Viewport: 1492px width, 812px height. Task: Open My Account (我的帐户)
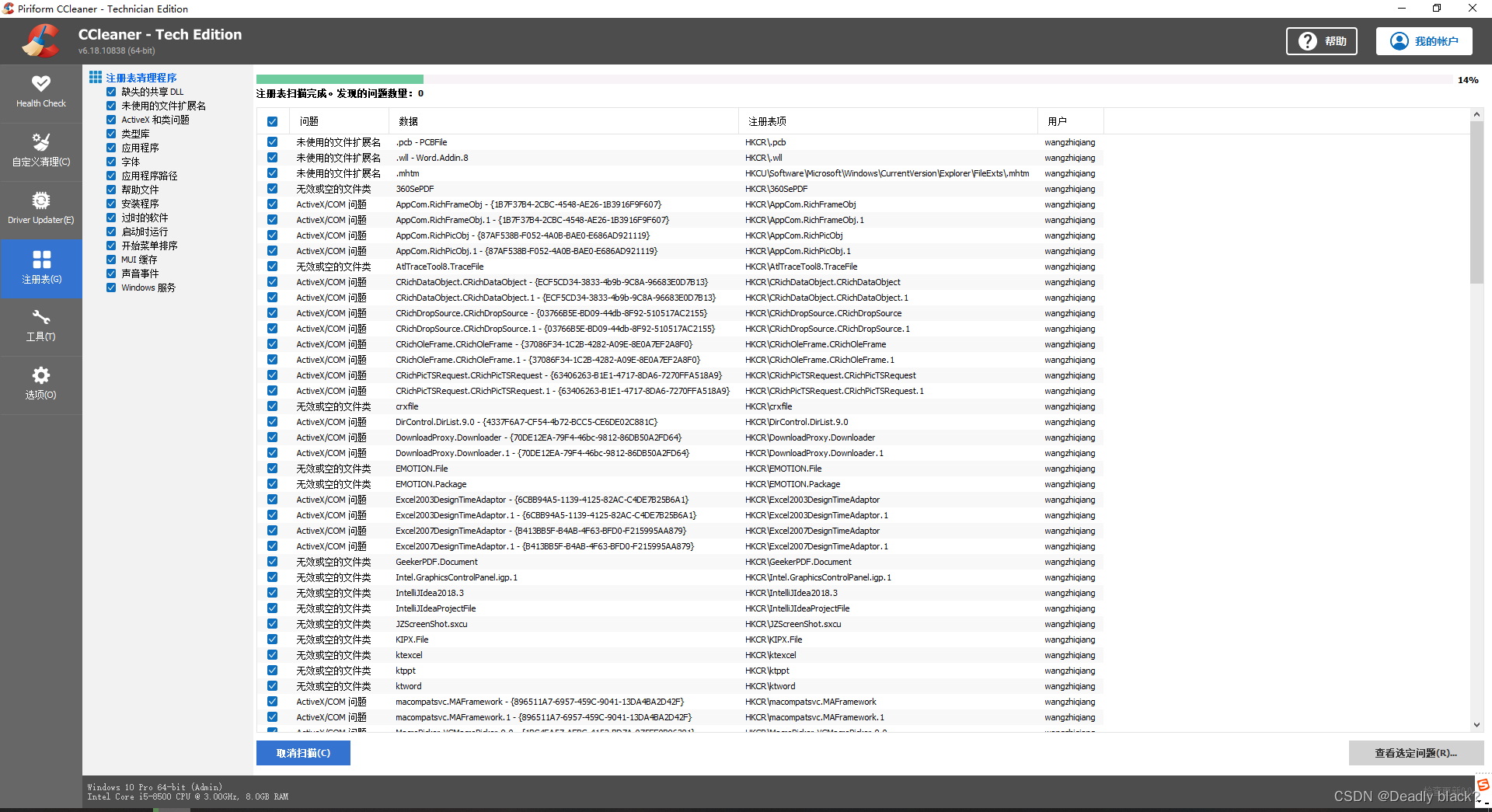(x=1424, y=41)
